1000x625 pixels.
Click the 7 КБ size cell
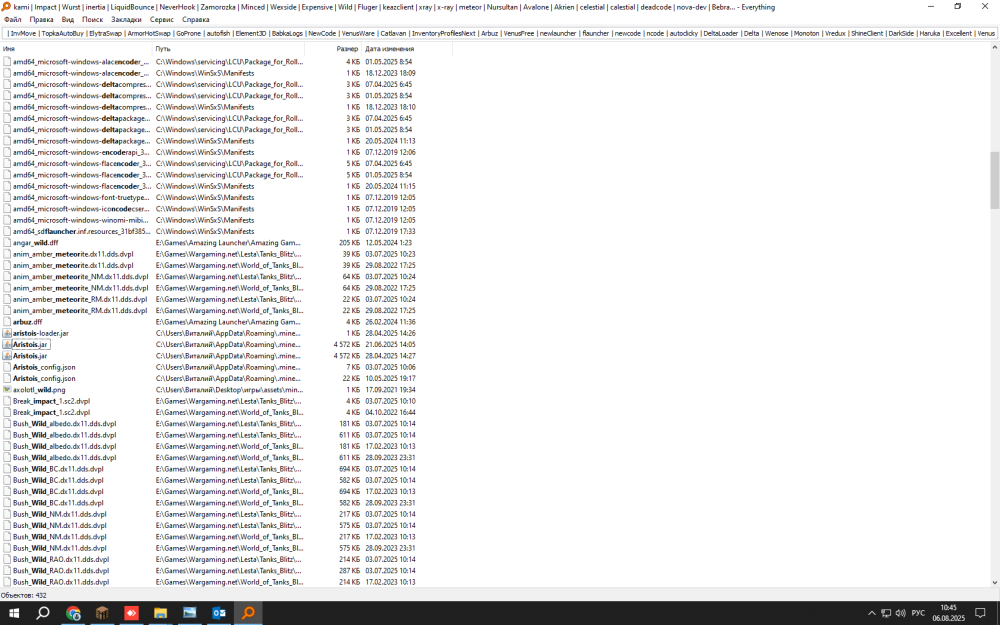pyautogui.click(x=353, y=367)
